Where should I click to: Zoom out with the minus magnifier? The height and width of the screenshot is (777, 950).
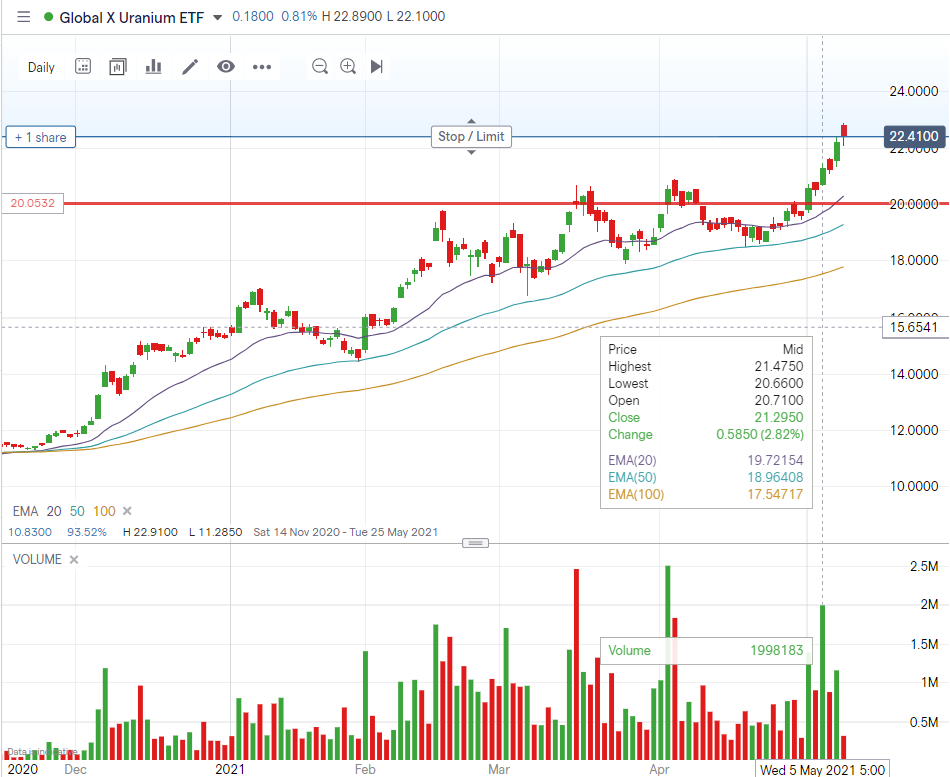click(319, 66)
